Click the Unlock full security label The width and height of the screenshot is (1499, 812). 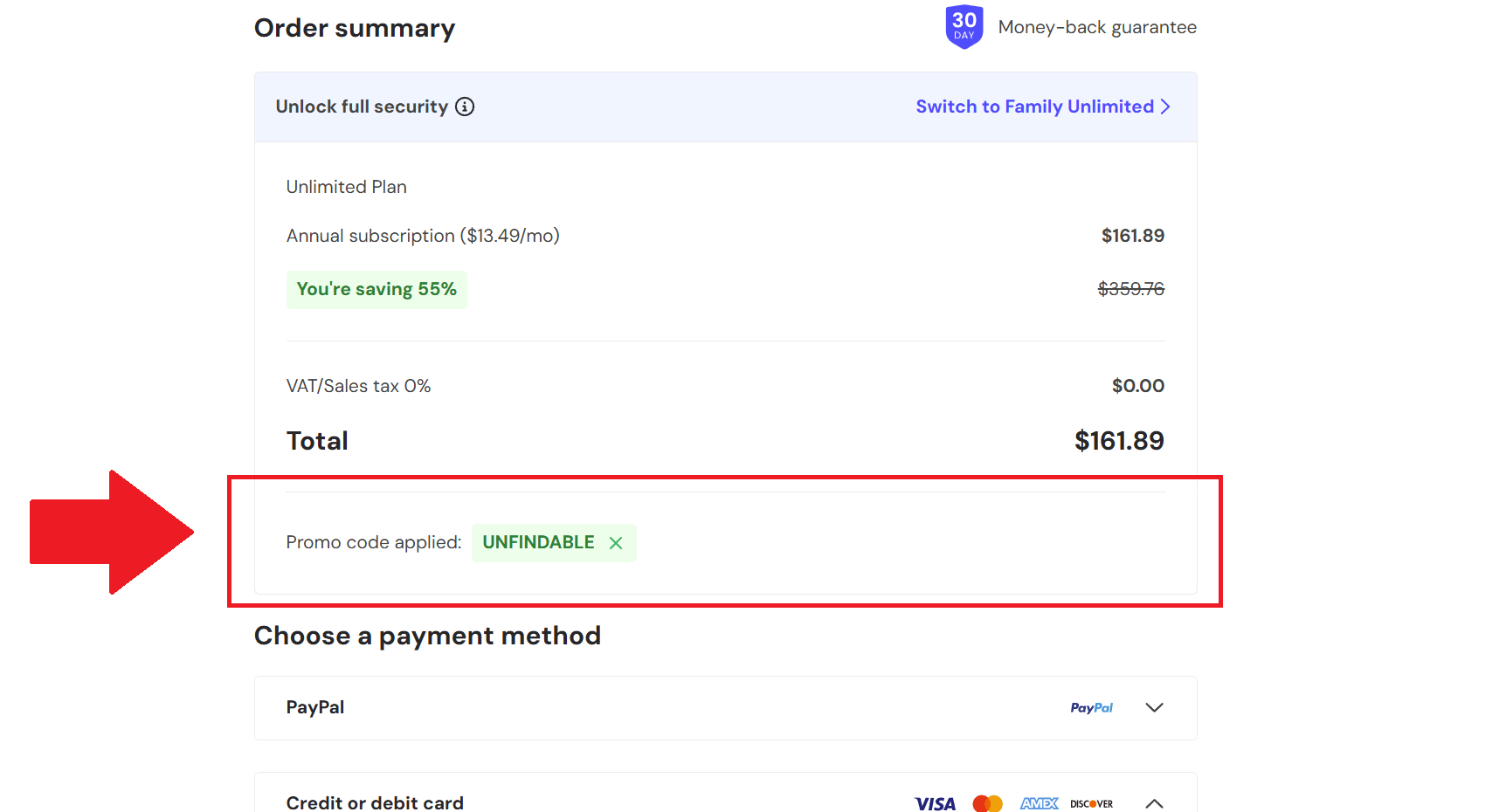tap(362, 107)
